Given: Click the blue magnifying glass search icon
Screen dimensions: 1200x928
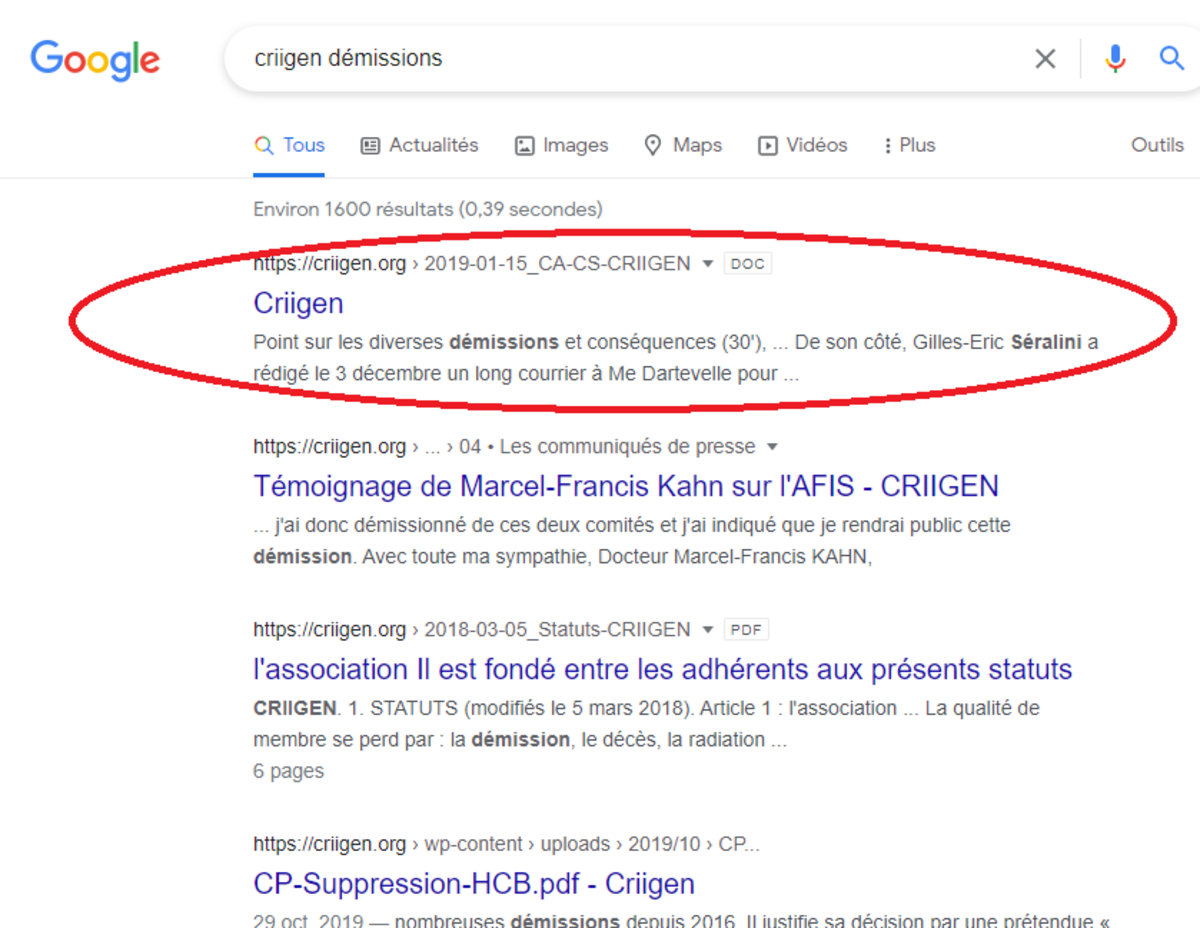Looking at the screenshot, I should 1171,58.
